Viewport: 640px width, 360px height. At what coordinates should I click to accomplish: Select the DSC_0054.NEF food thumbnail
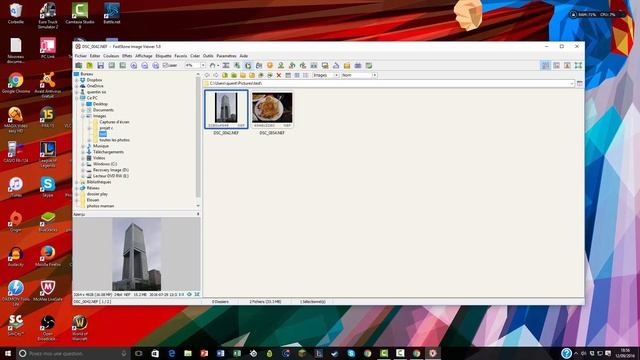(272, 109)
